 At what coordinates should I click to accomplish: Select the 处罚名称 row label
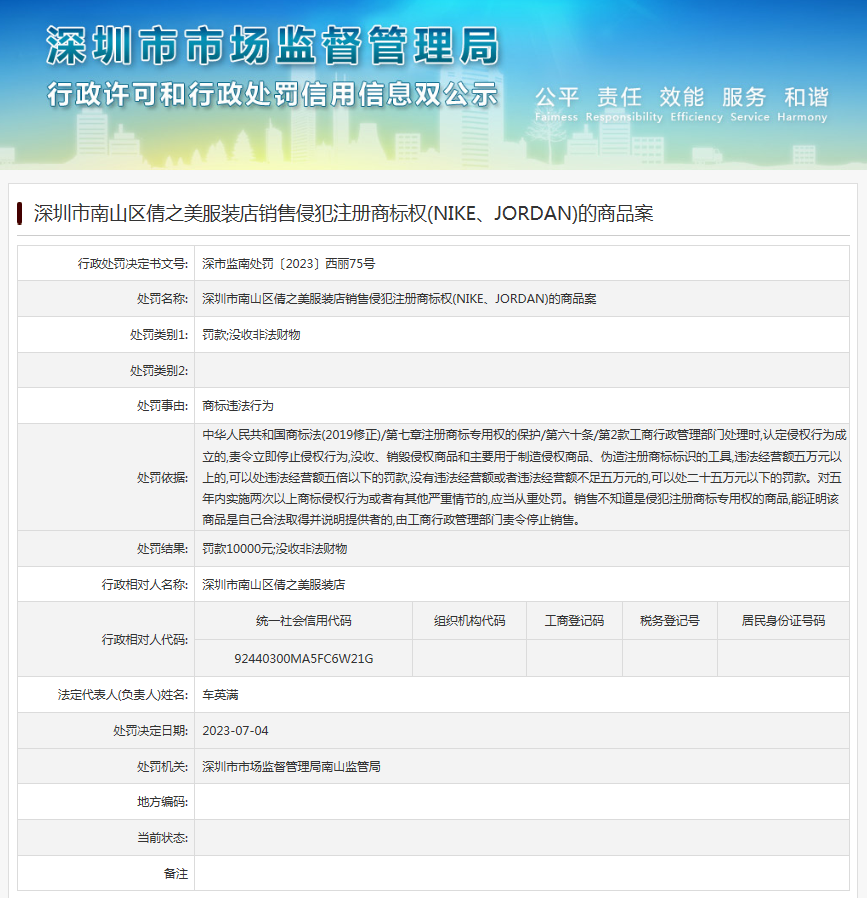point(163,299)
